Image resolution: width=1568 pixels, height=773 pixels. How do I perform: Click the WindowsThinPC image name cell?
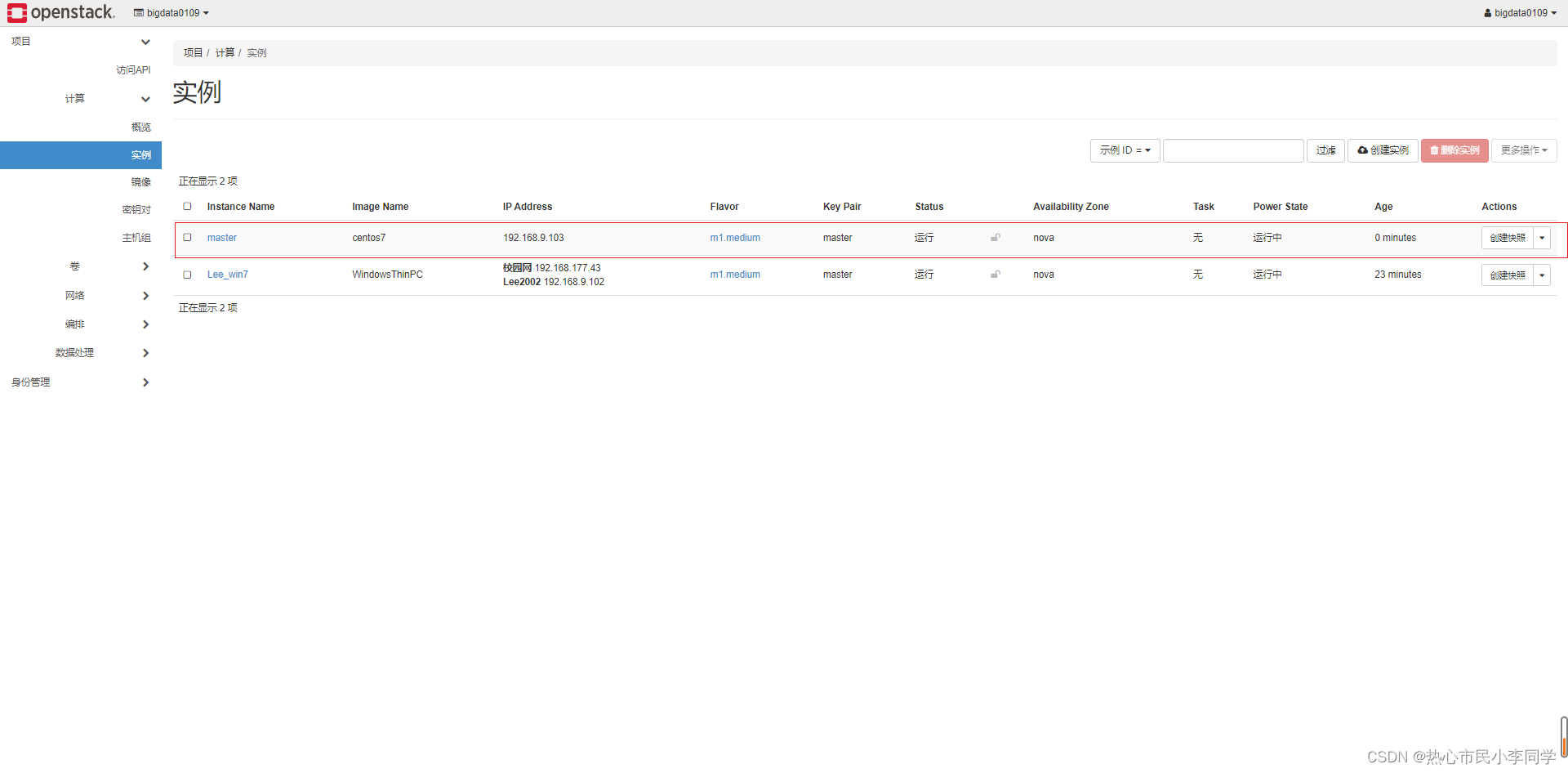click(388, 275)
